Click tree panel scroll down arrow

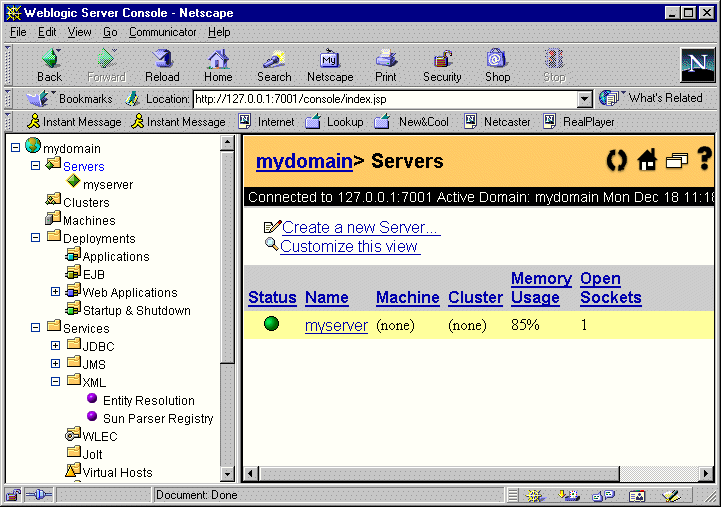(227, 473)
